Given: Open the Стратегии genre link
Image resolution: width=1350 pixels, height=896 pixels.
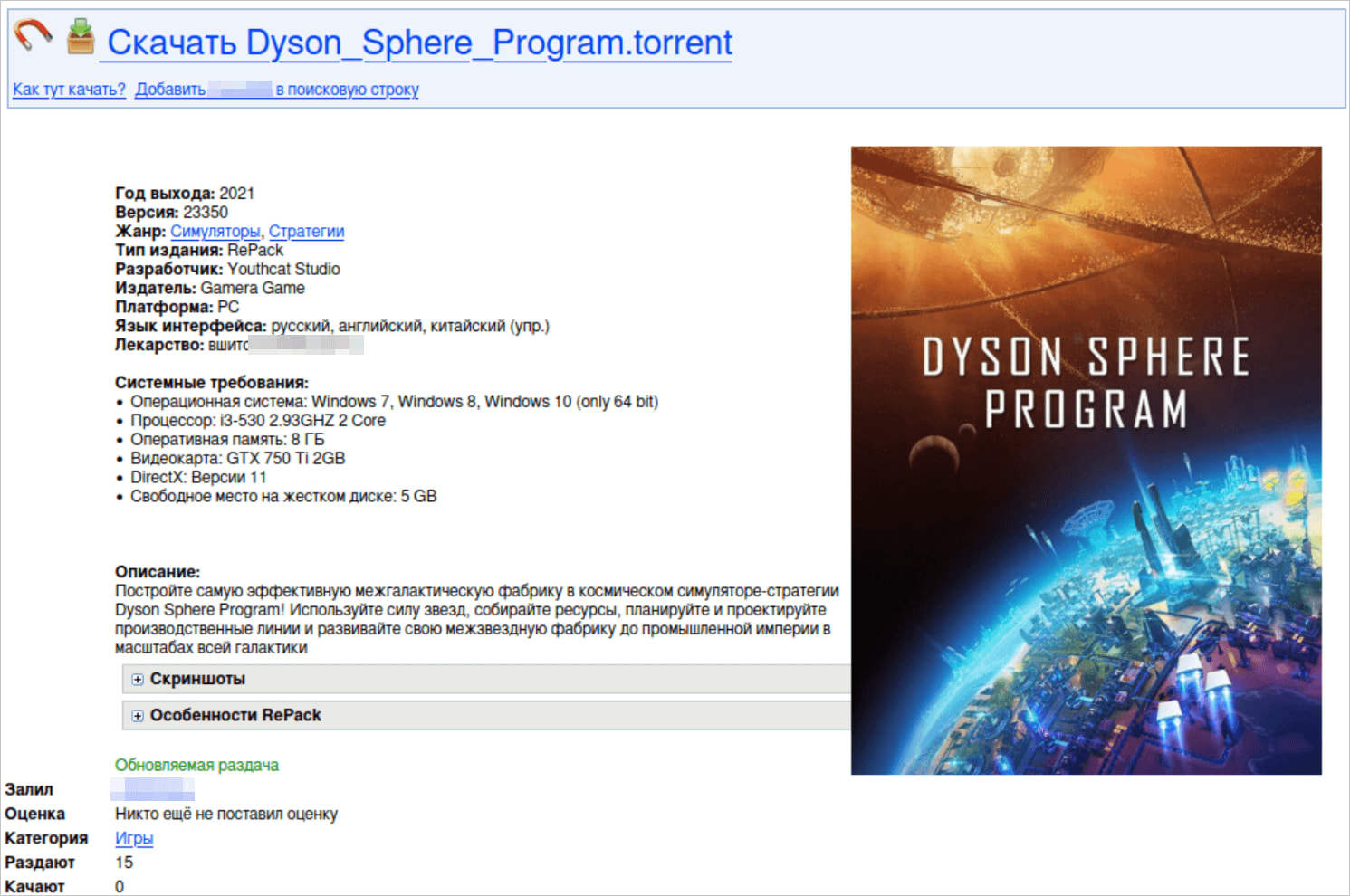Looking at the screenshot, I should coord(306,231).
